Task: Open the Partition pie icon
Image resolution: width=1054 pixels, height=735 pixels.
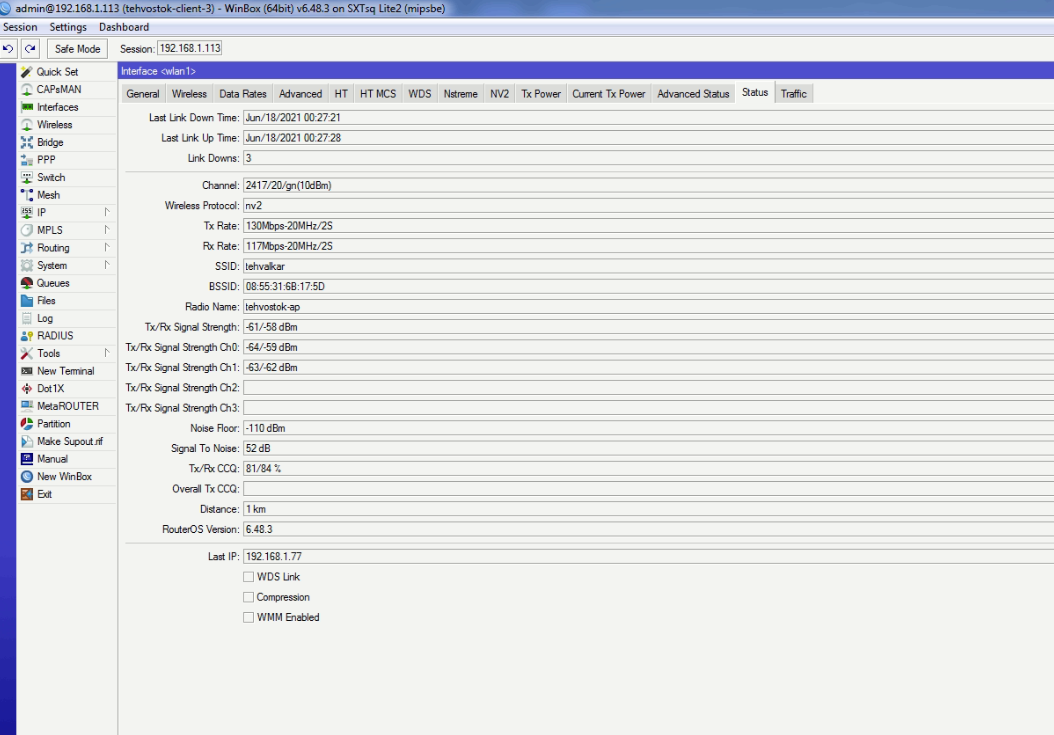Action: click(26, 424)
